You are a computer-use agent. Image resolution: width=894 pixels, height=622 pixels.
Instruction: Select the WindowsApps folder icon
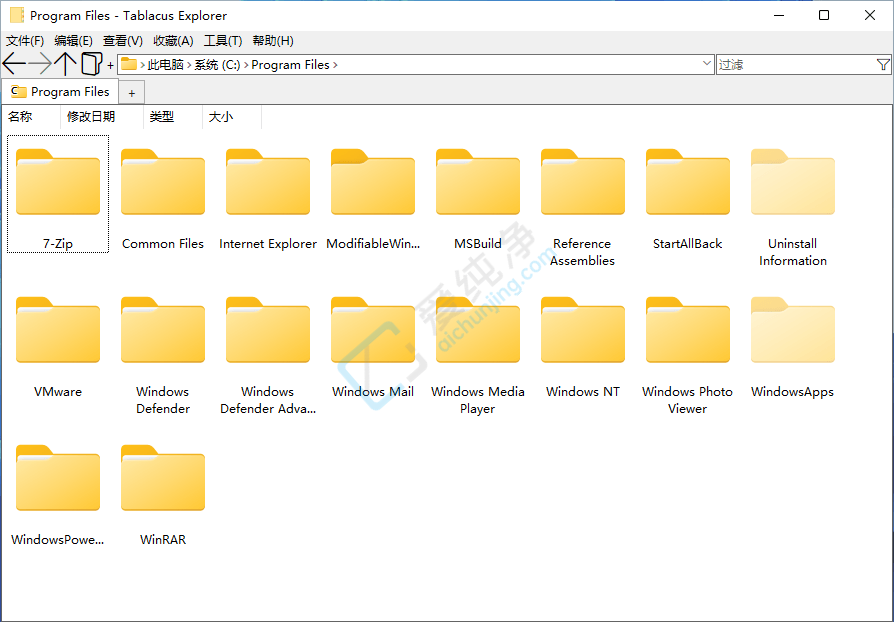793,330
